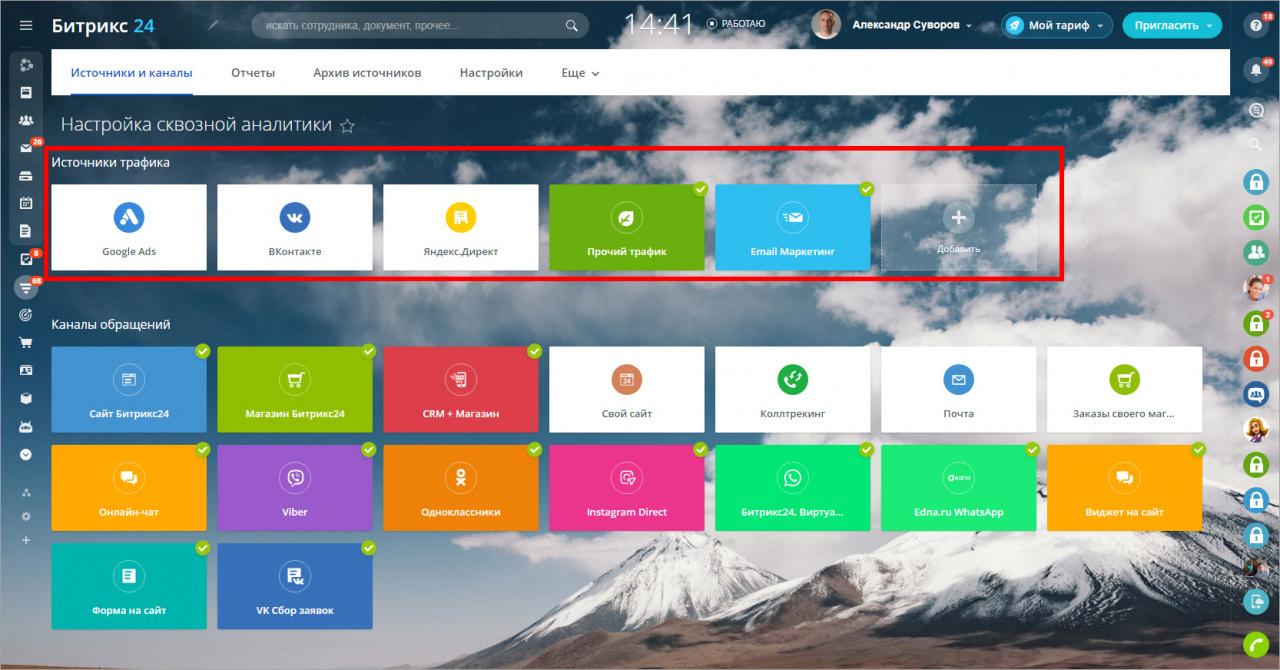Open the chat bubble icon in right panel

(x=1256, y=113)
